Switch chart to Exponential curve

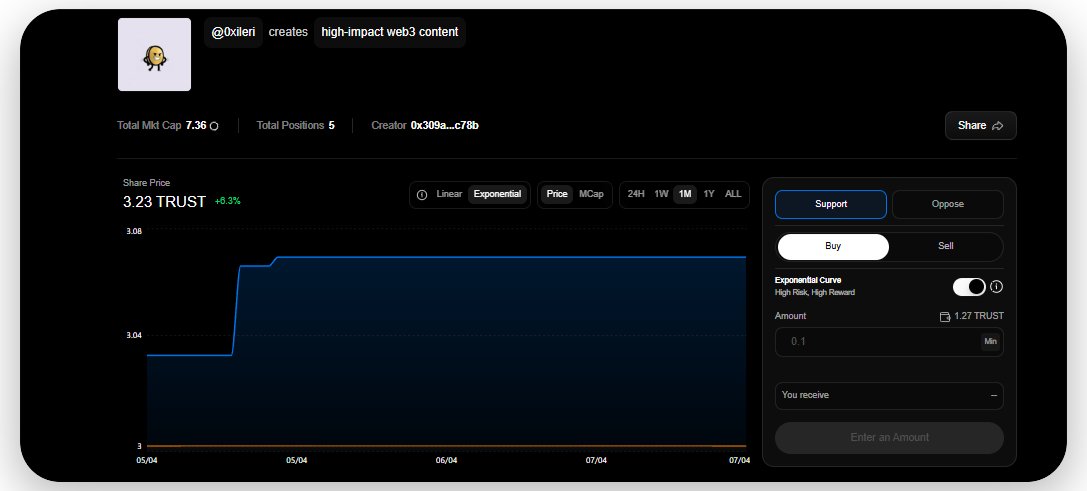pos(497,194)
